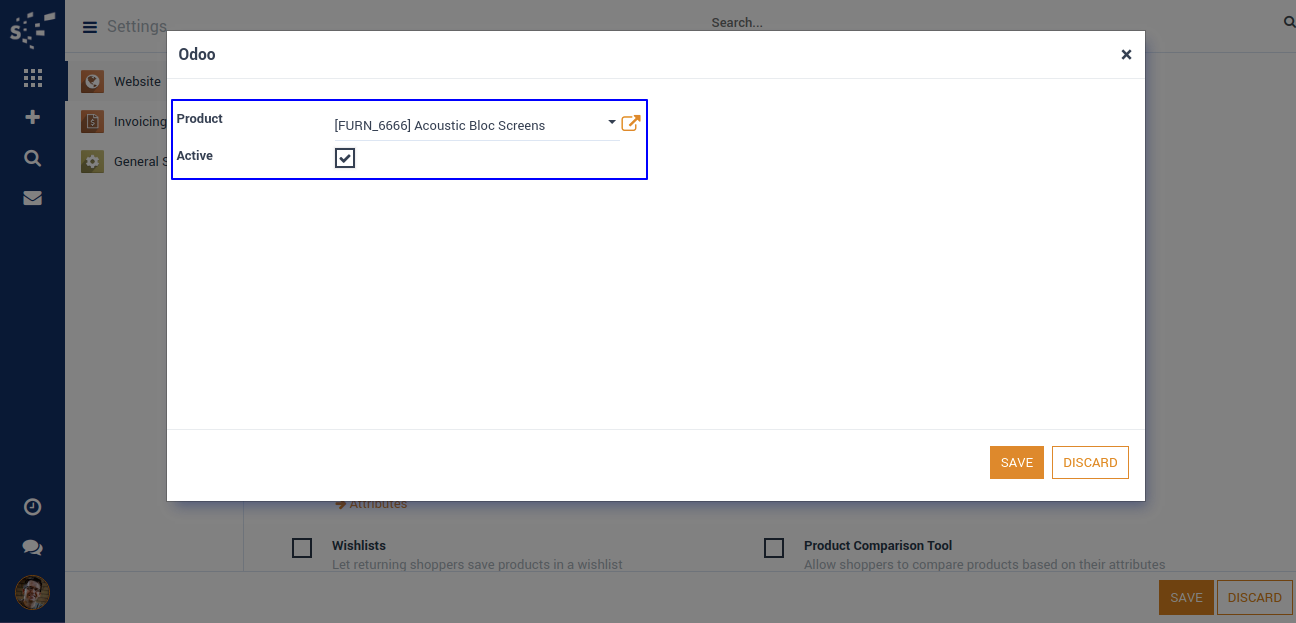Click the company logo at top left
The height and width of the screenshot is (623, 1296).
32,29
